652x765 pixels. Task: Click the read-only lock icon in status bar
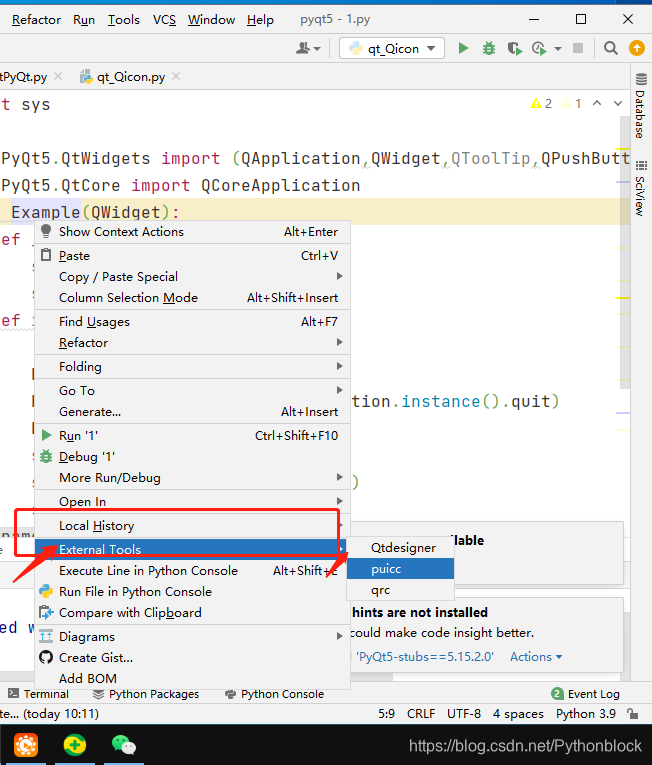click(x=633, y=714)
